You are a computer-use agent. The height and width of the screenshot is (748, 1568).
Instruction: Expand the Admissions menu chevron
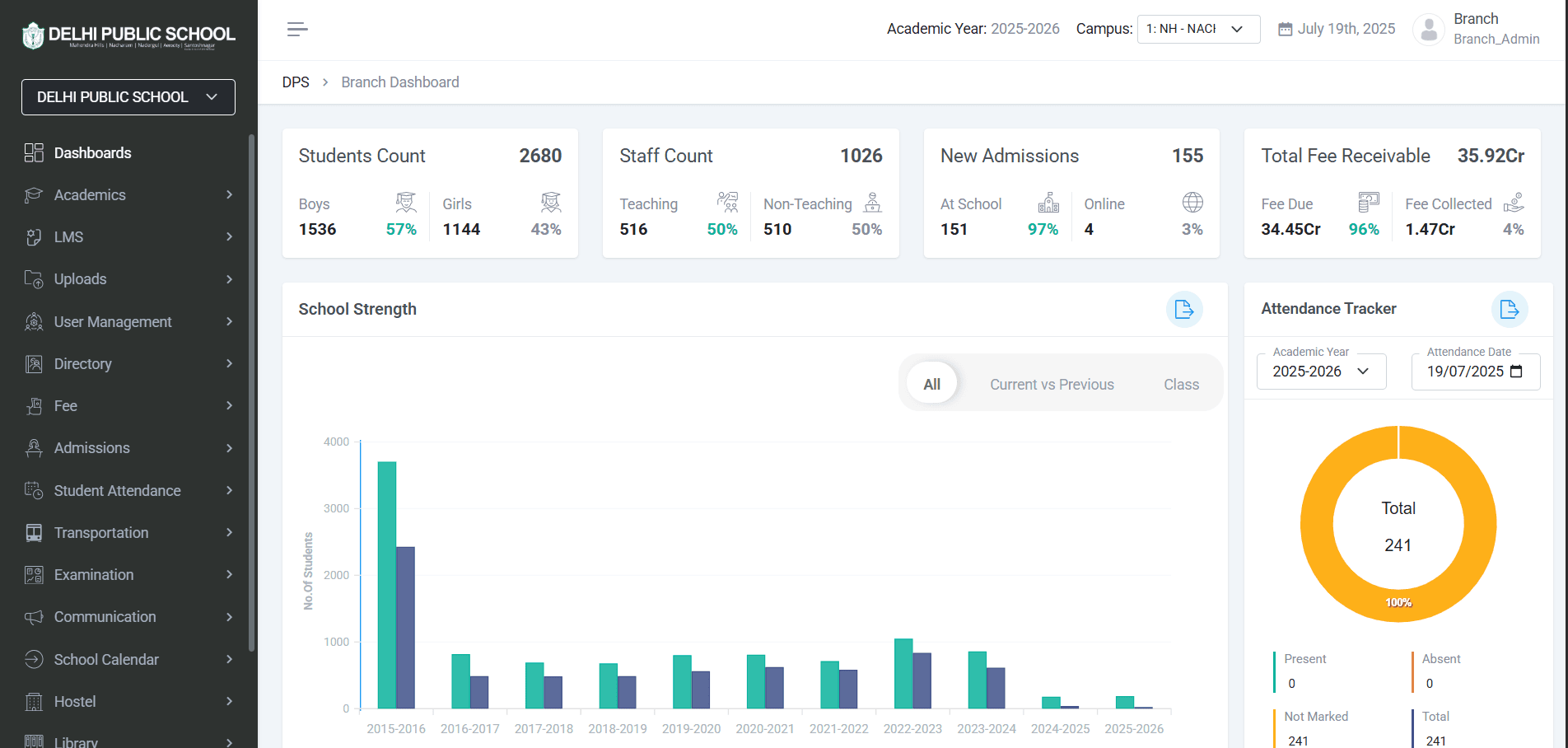point(230,448)
